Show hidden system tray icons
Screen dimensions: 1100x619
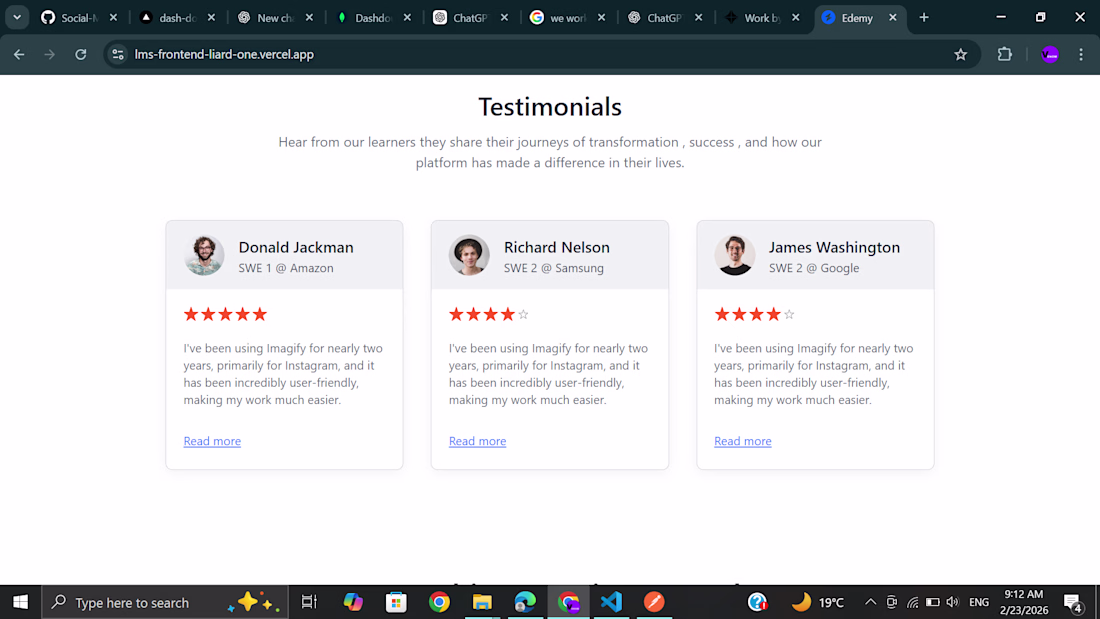pos(870,602)
